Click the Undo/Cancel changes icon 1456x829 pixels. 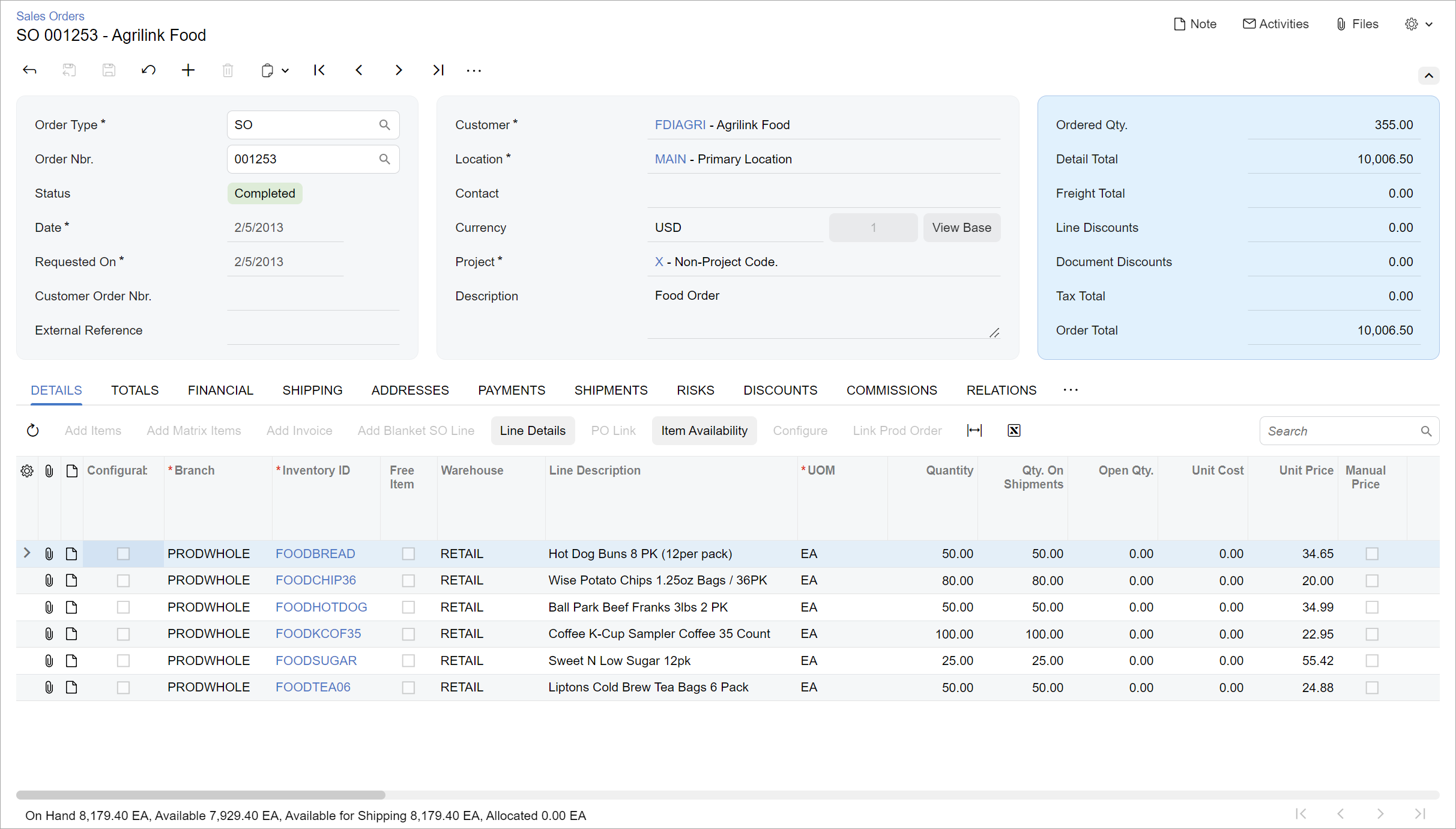148,70
